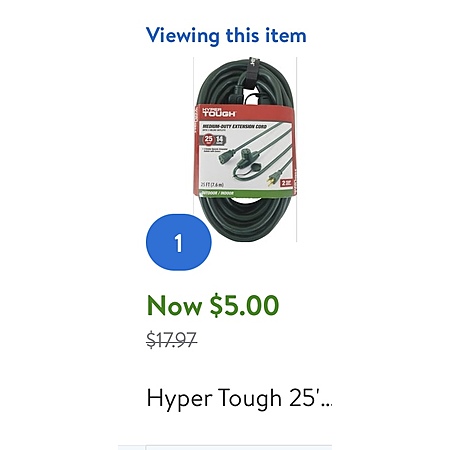Click the coiled cord bottom loop
The height and width of the screenshot is (450, 450).
(x=245, y=220)
